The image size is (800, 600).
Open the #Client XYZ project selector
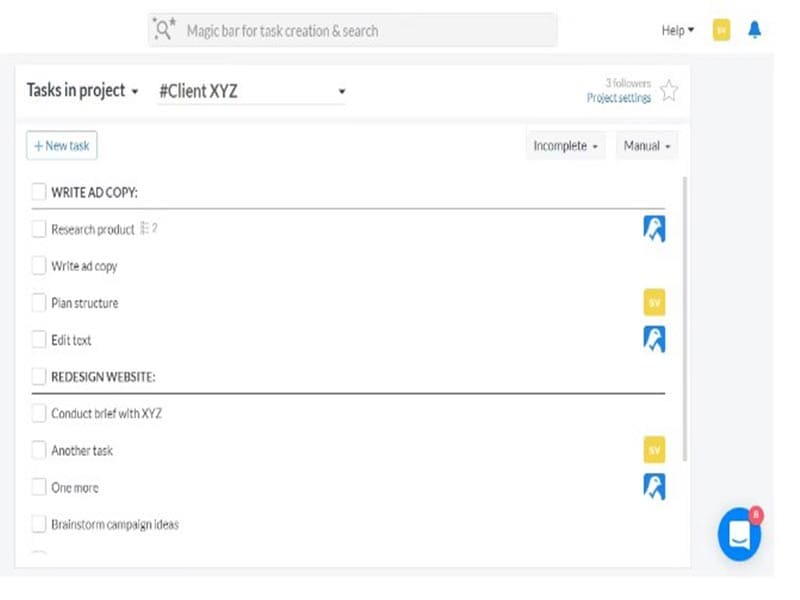[251, 91]
